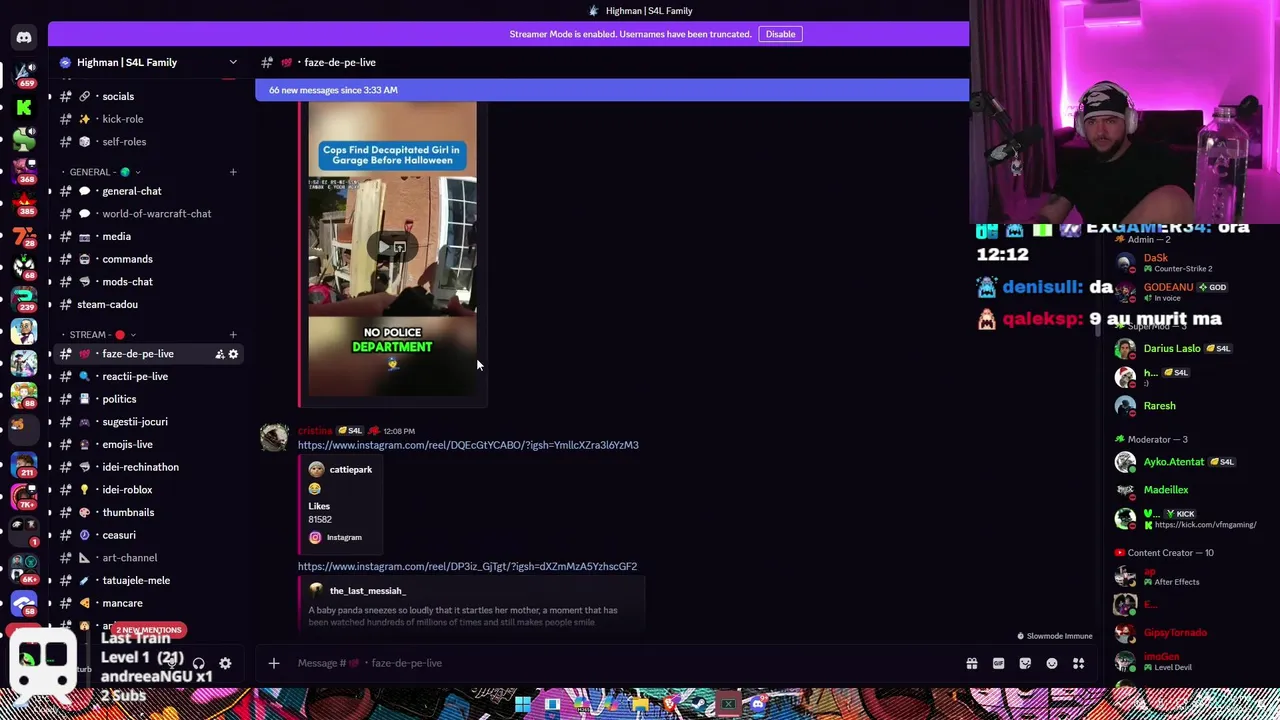The image size is (1280, 720).
Task: Select the mancare channel
Action: click(148, 603)
